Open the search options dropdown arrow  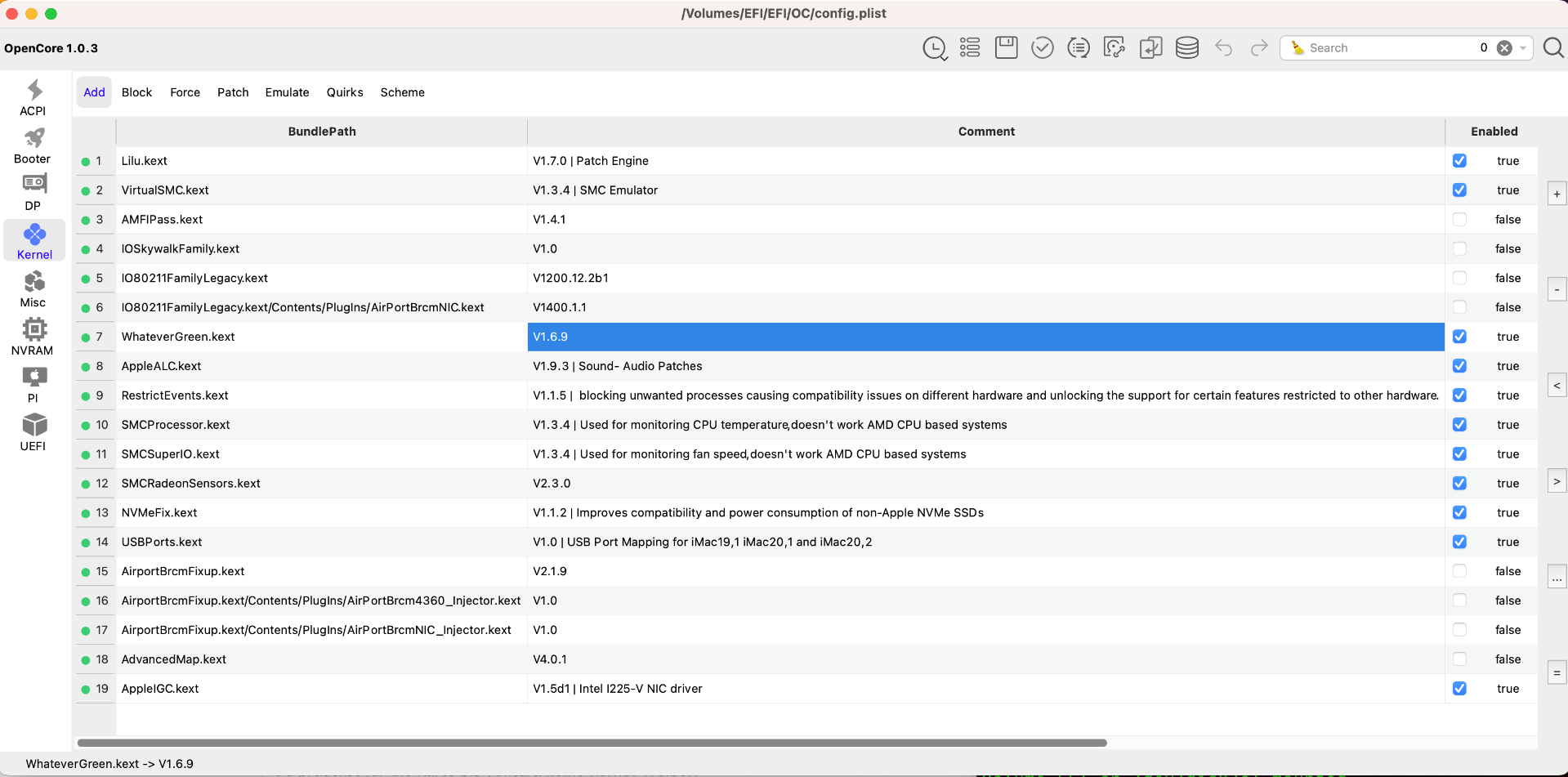coord(1523,48)
